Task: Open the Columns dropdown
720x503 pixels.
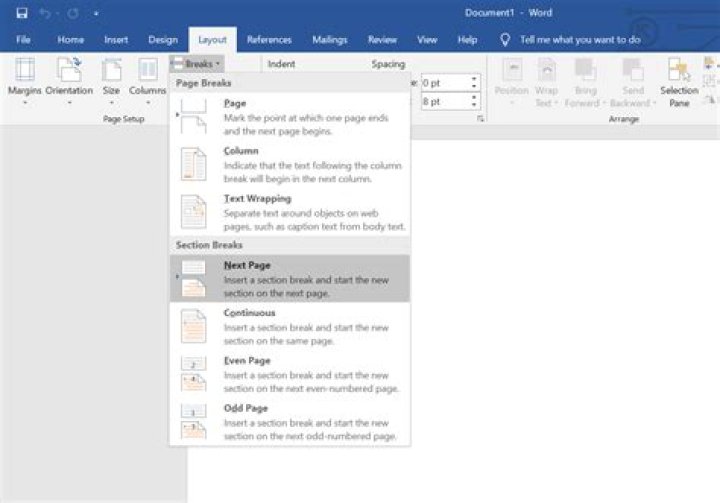Action: 147,82
